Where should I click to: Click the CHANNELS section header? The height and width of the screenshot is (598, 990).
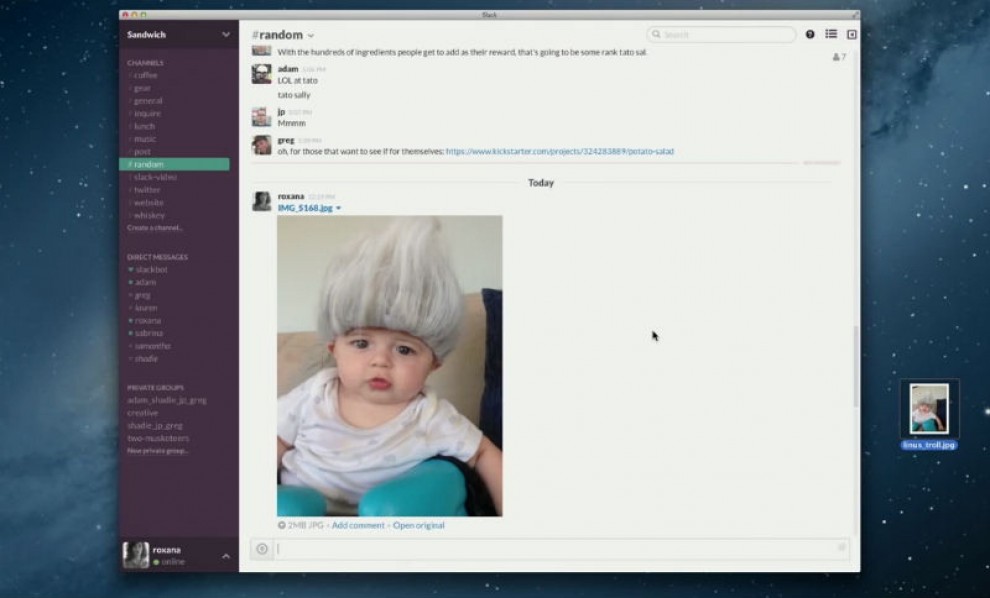[x=145, y=63]
